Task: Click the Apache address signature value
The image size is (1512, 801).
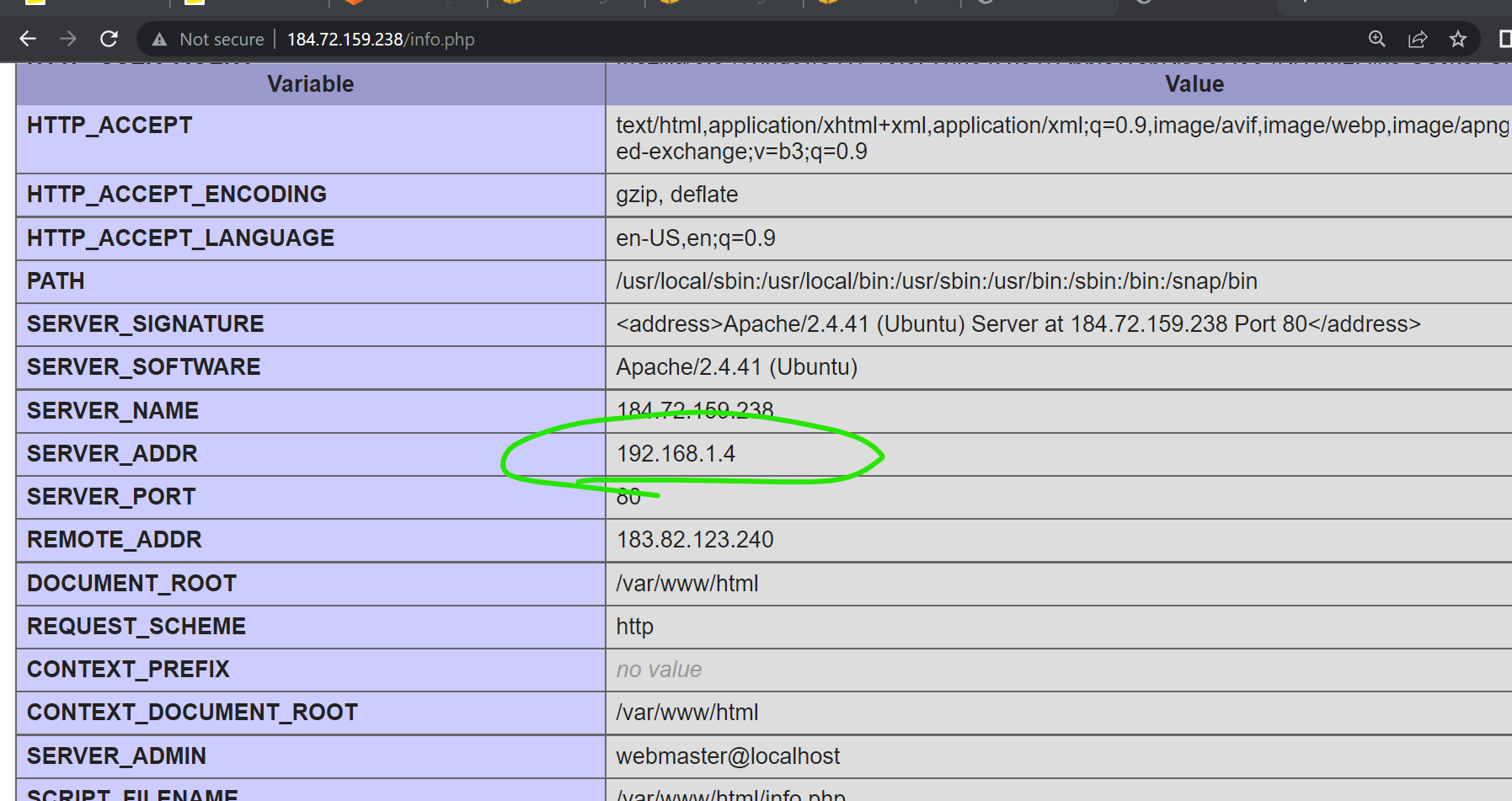Action: pyautogui.click(x=1018, y=324)
